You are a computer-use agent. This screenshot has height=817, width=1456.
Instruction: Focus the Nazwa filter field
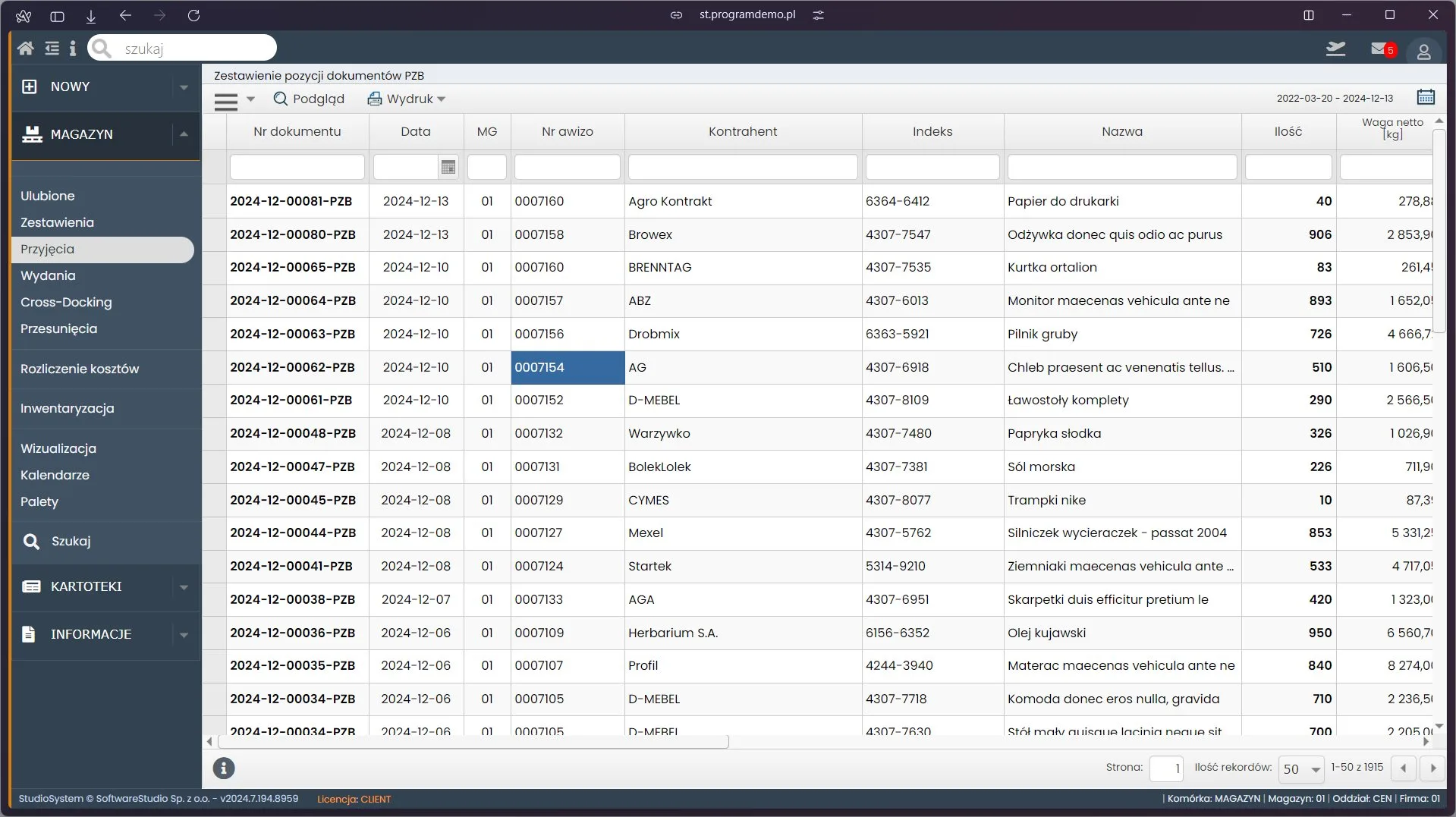coord(1122,167)
